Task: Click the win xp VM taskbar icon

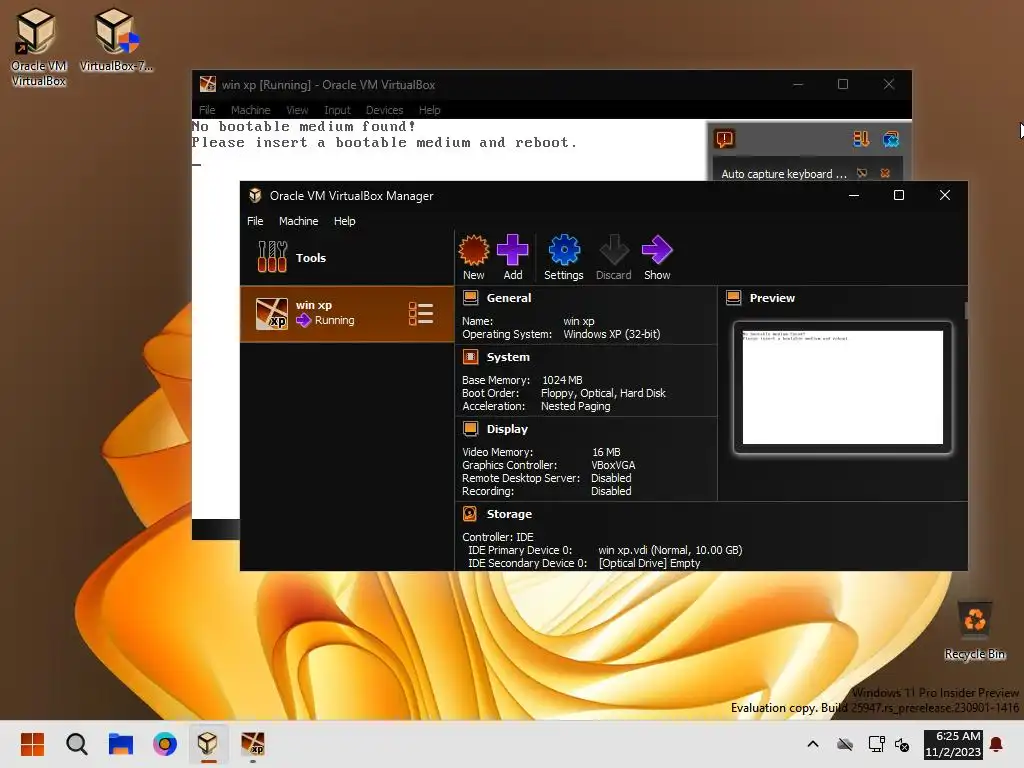Action: point(253,744)
